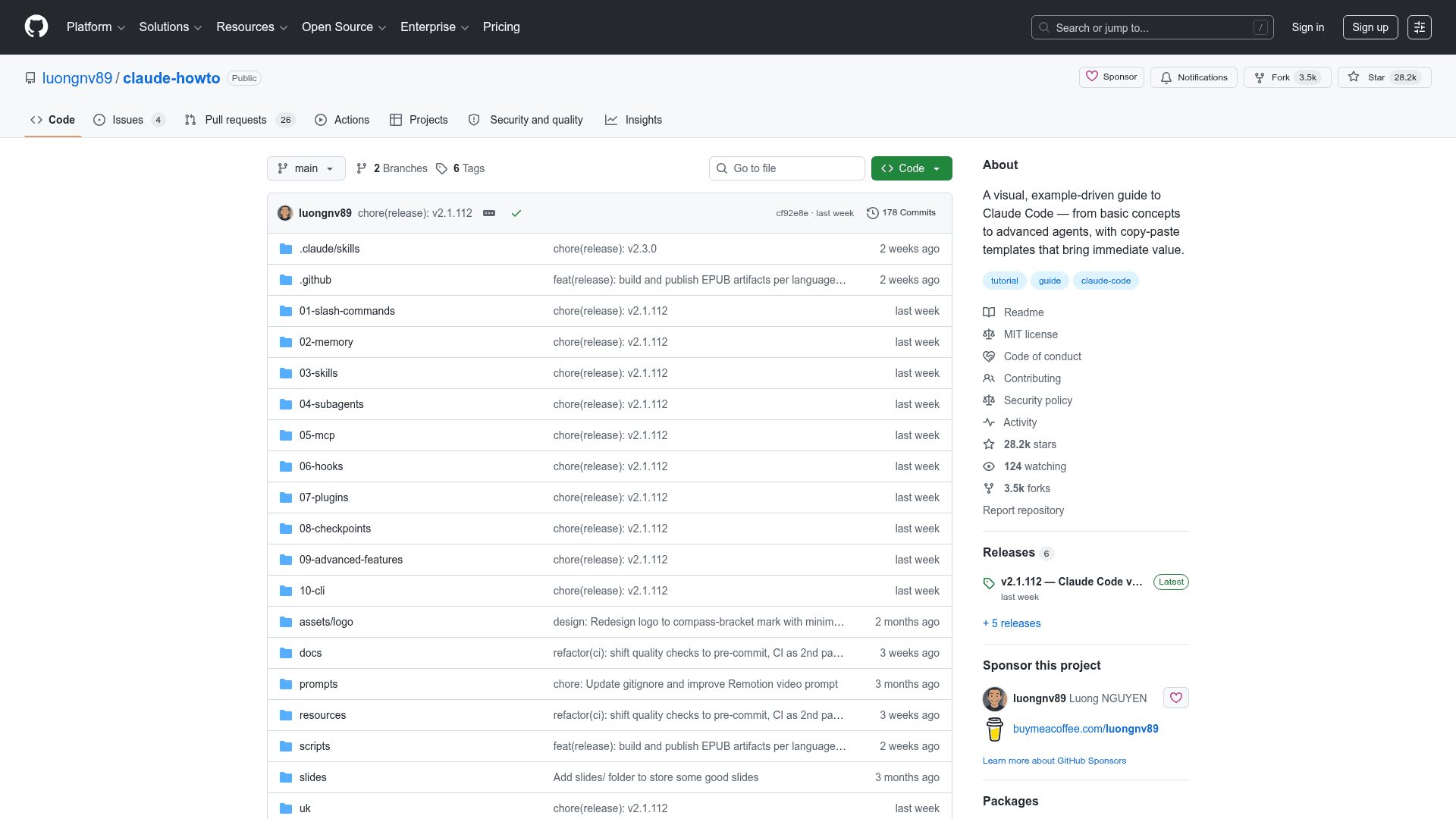
Task: Open the accessibility settings icon beside Sign up
Action: 1419,27
